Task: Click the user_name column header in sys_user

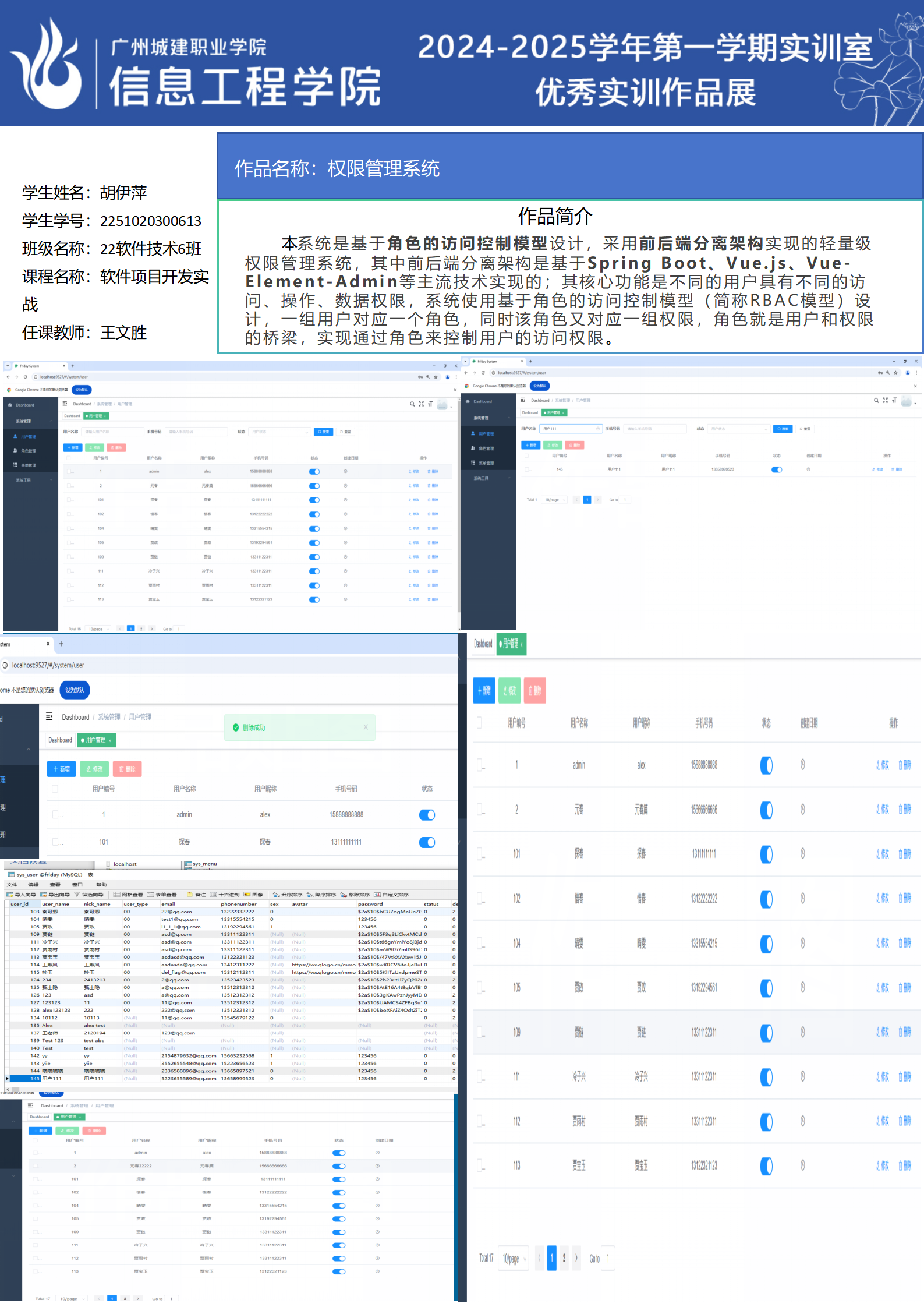Action: point(55,904)
